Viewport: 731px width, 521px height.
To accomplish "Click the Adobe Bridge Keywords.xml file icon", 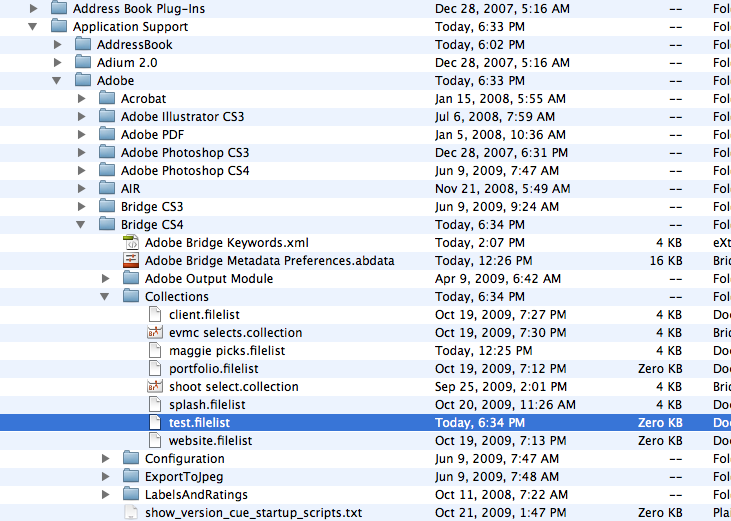I will (x=131, y=242).
